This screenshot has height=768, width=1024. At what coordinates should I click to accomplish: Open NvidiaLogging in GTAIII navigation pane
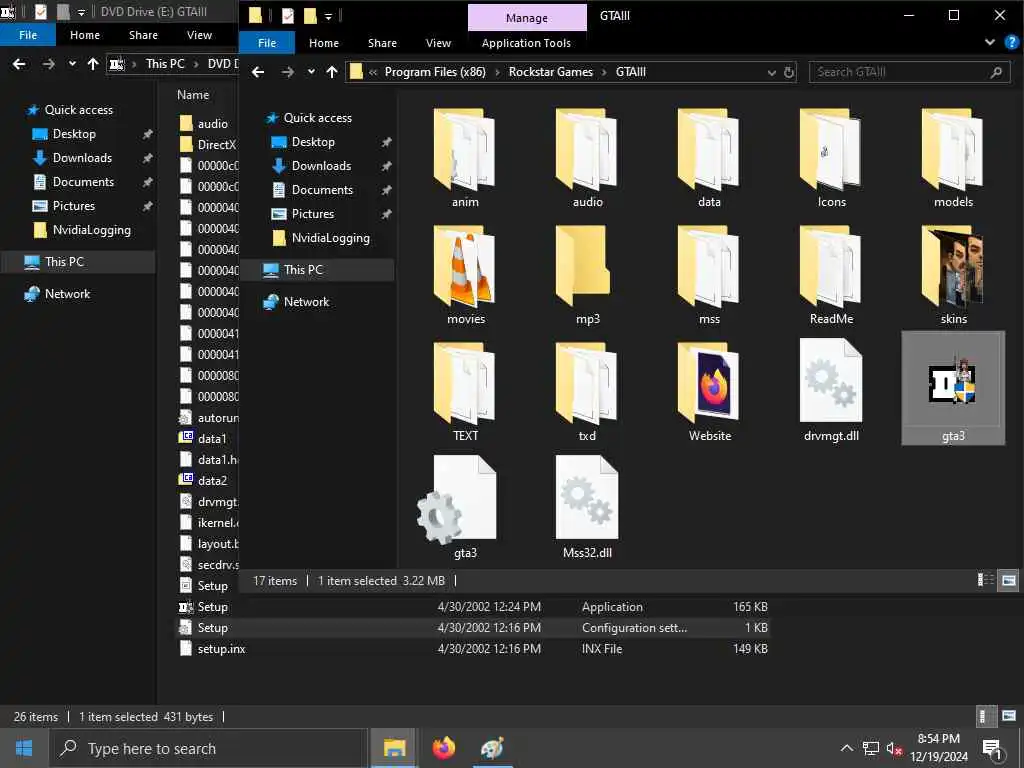330,238
